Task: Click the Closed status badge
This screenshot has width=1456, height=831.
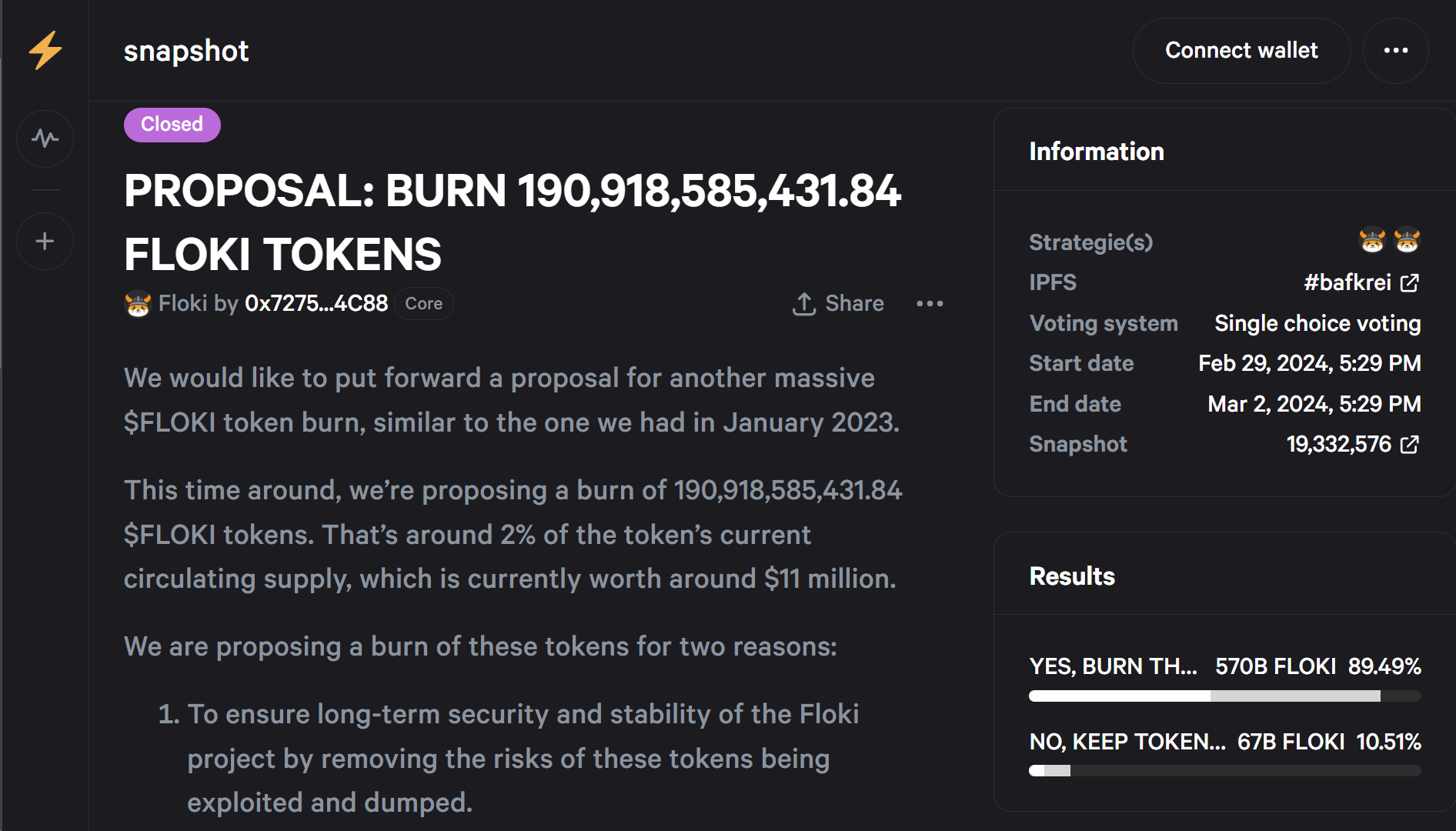Action: [172, 125]
